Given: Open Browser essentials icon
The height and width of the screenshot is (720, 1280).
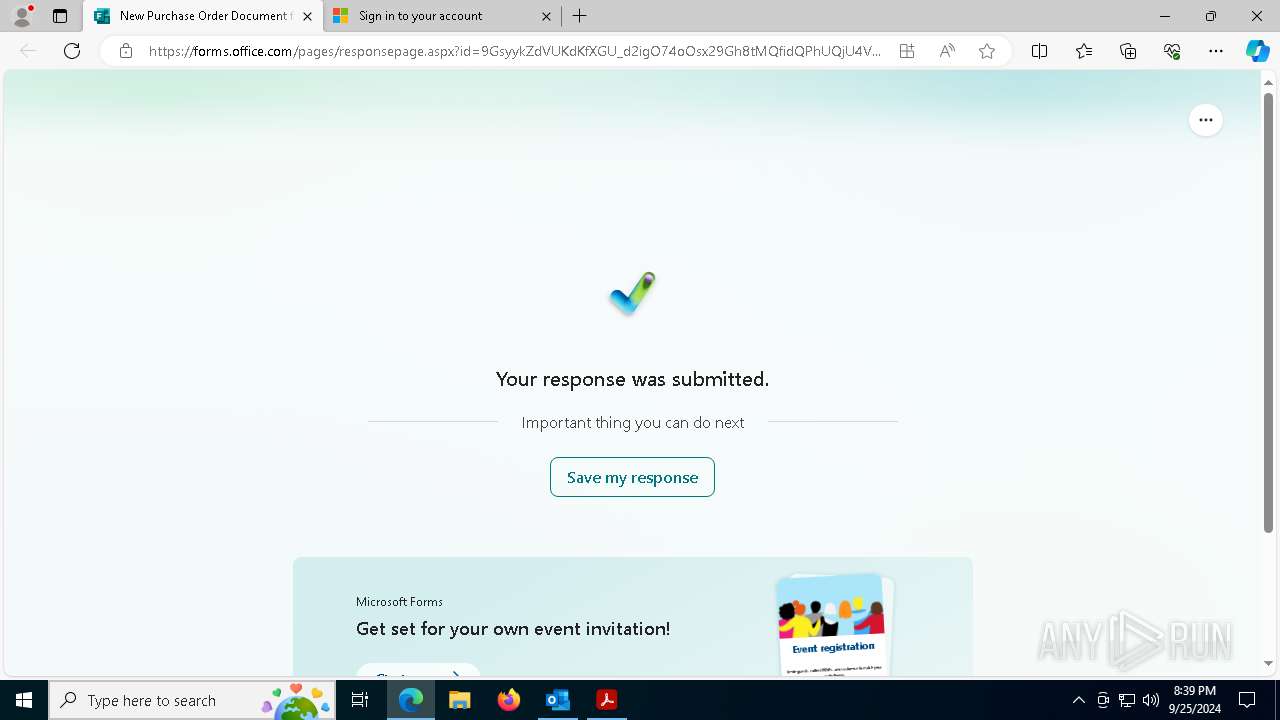Looking at the screenshot, I should [x=1172, y=51].
